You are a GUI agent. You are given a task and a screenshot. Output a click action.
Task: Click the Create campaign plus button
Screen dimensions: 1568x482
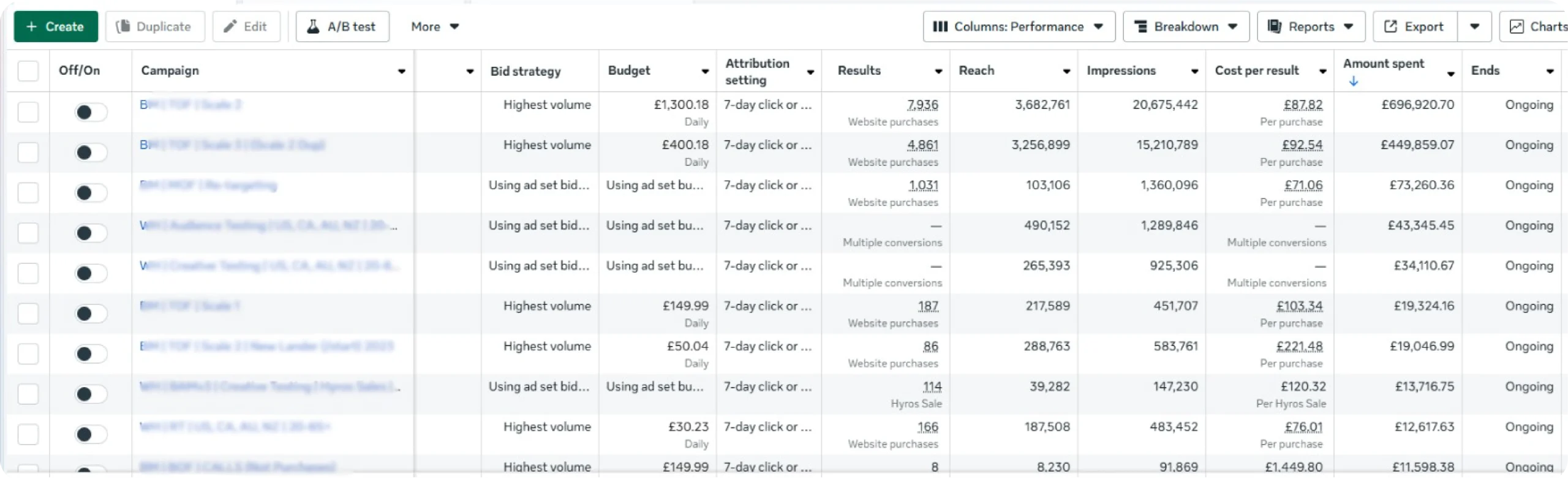32,27
